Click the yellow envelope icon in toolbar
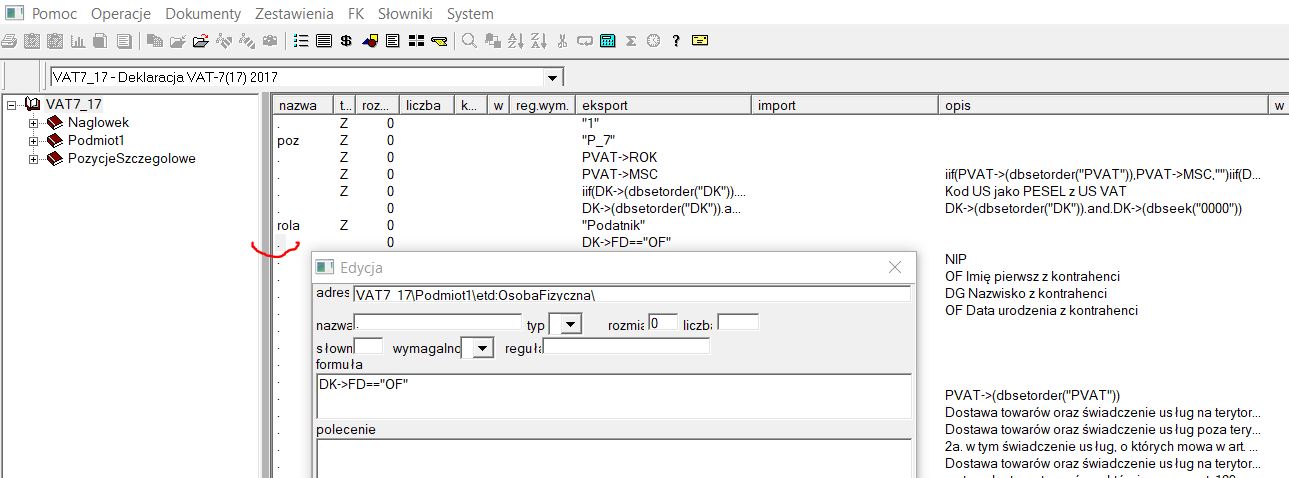 [700, 41]
